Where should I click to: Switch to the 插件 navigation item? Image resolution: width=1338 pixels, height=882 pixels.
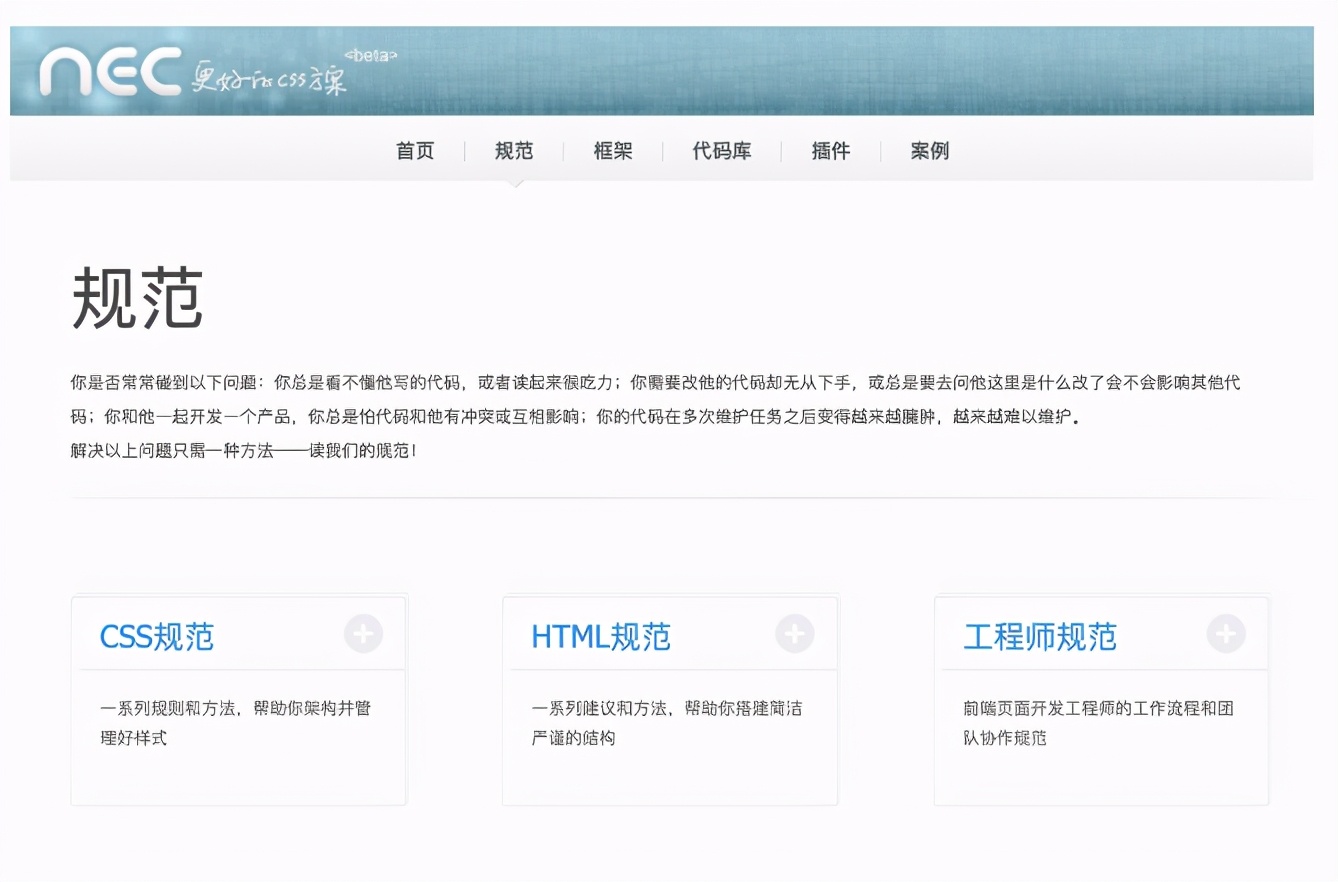click(831, 151)
